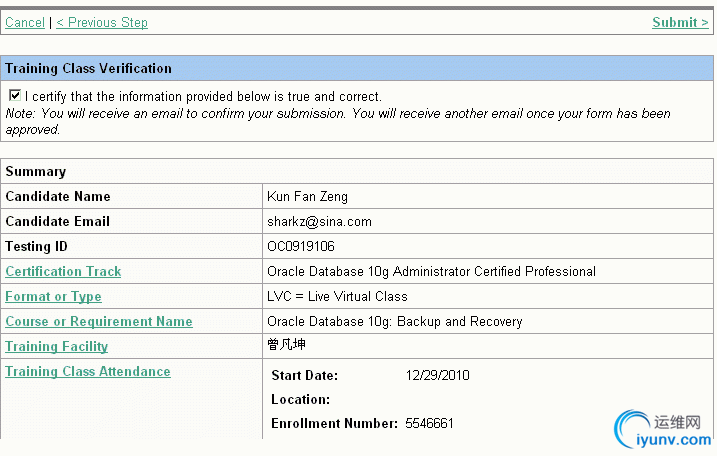The image size is (717, 456).
Task: Select Oracle Database 10g: Backup and Recovery text
Action: 395,322
